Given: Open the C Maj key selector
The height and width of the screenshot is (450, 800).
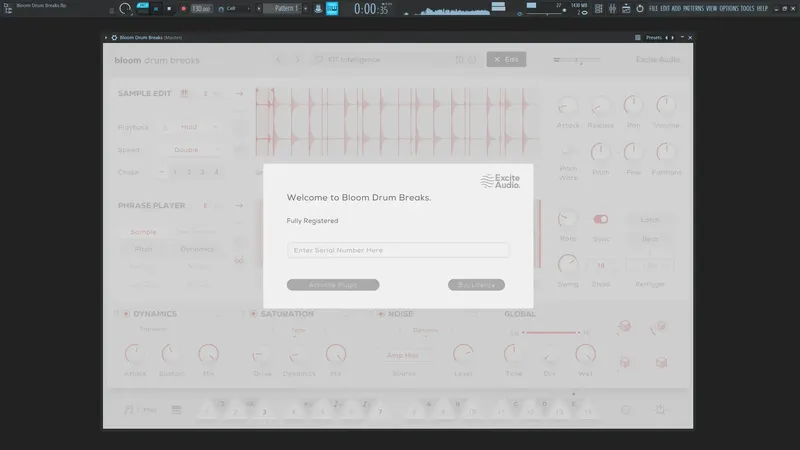Looking at the screenshot, I should click(x=141, y=410).
